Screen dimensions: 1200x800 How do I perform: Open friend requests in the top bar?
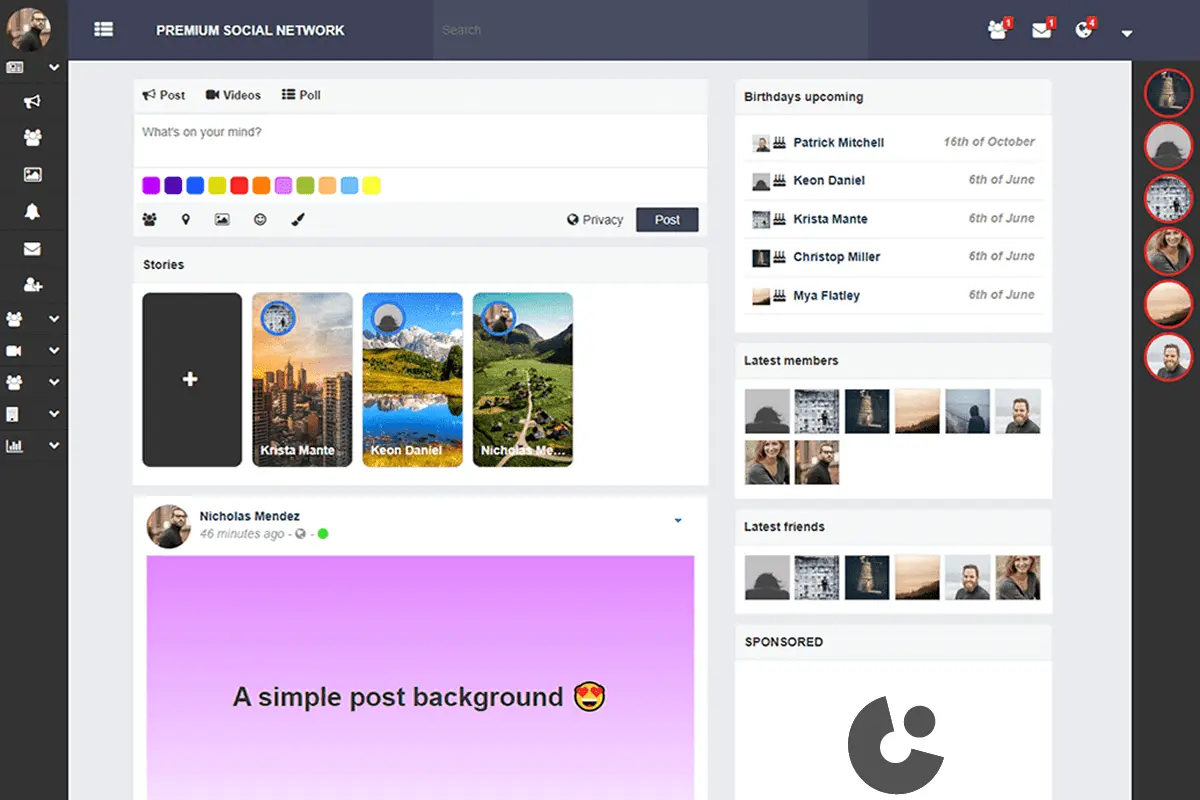point(997,30)
